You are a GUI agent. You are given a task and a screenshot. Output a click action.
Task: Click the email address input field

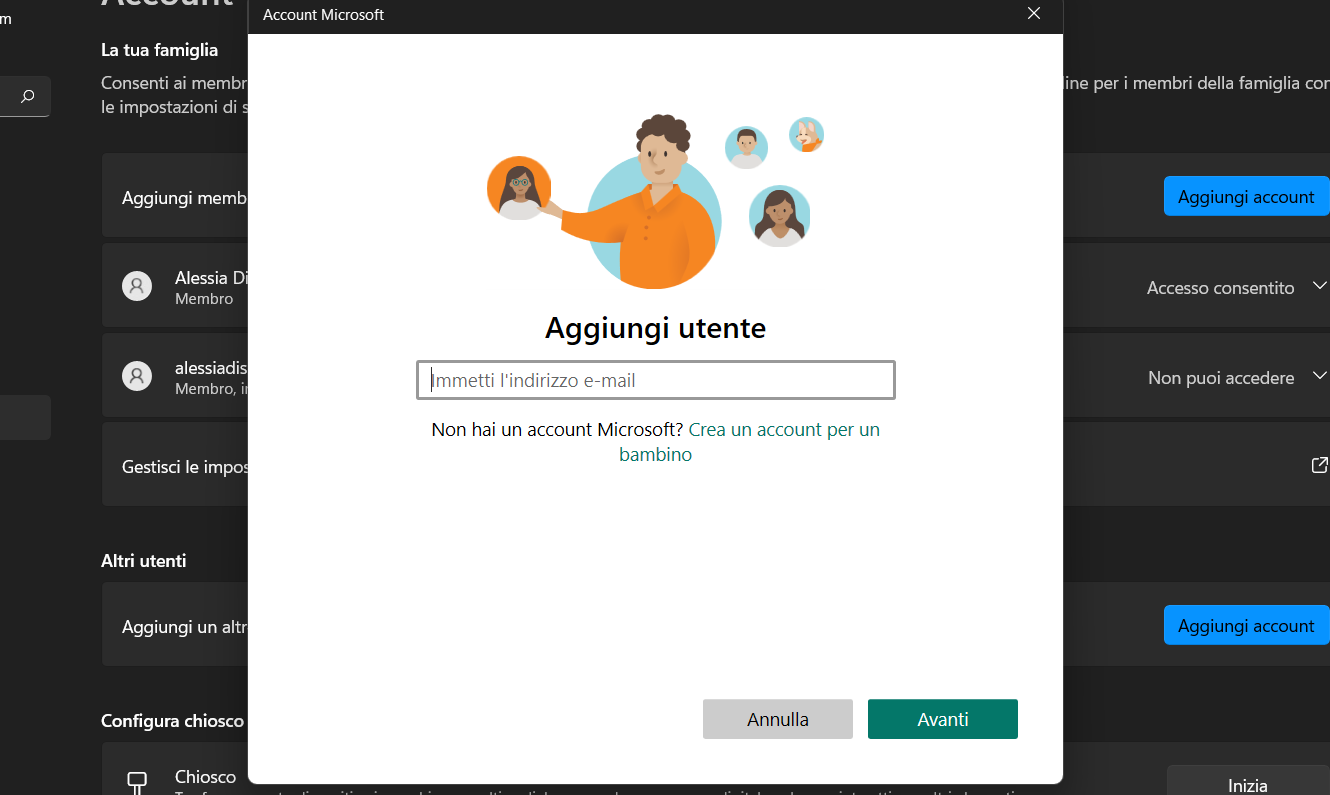coord(655,380)
